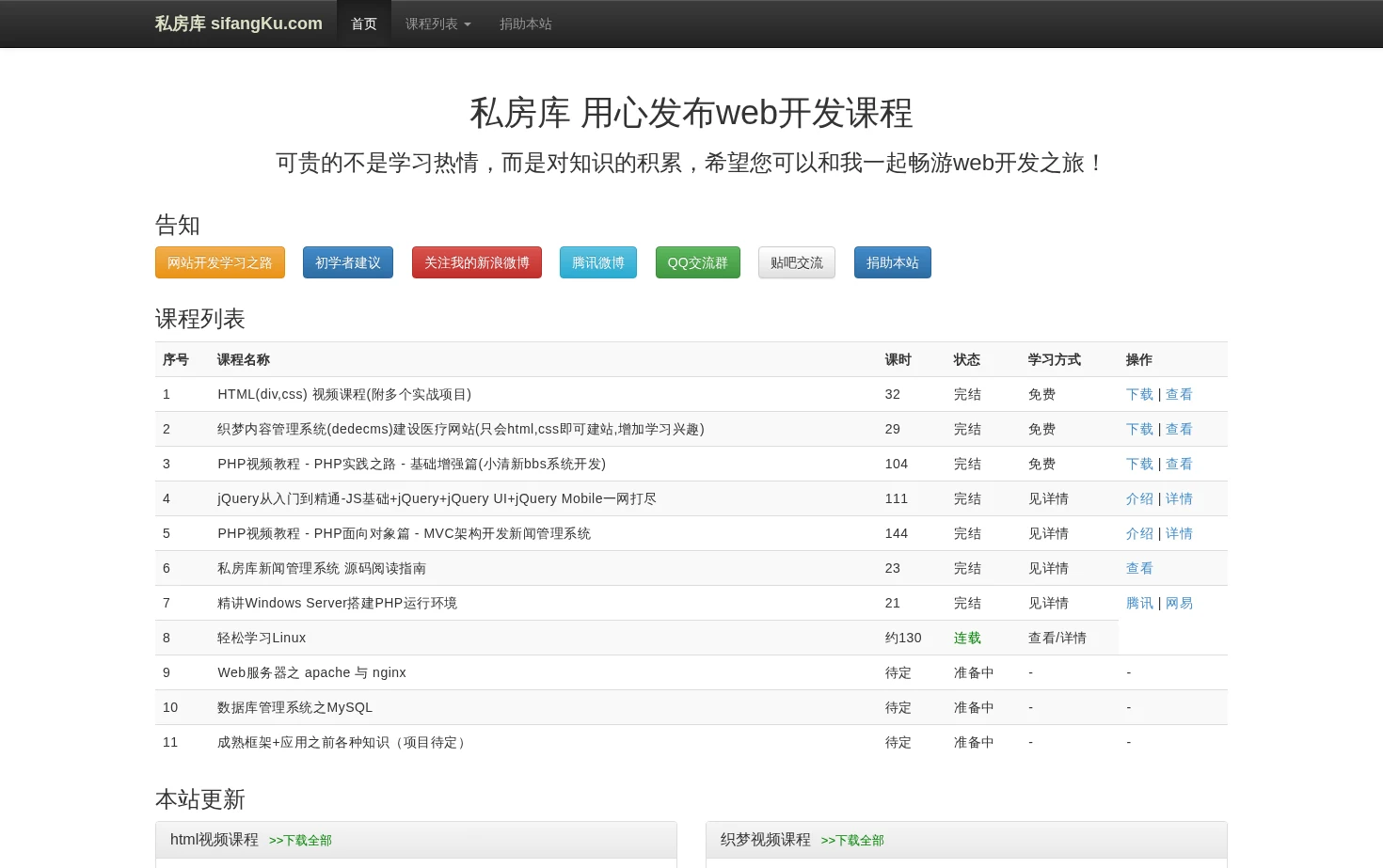Screen dimensions: 1383x868
Task: Click the 课时 column header
Action: (x=898, y=359)
